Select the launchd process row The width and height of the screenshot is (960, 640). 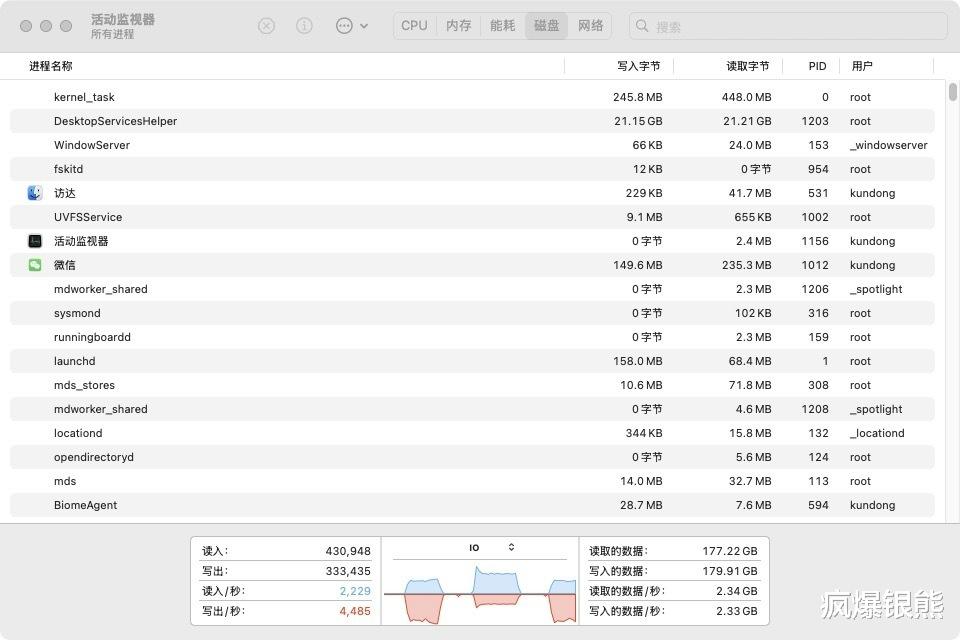pyautogui.click(x=472, y=361)
